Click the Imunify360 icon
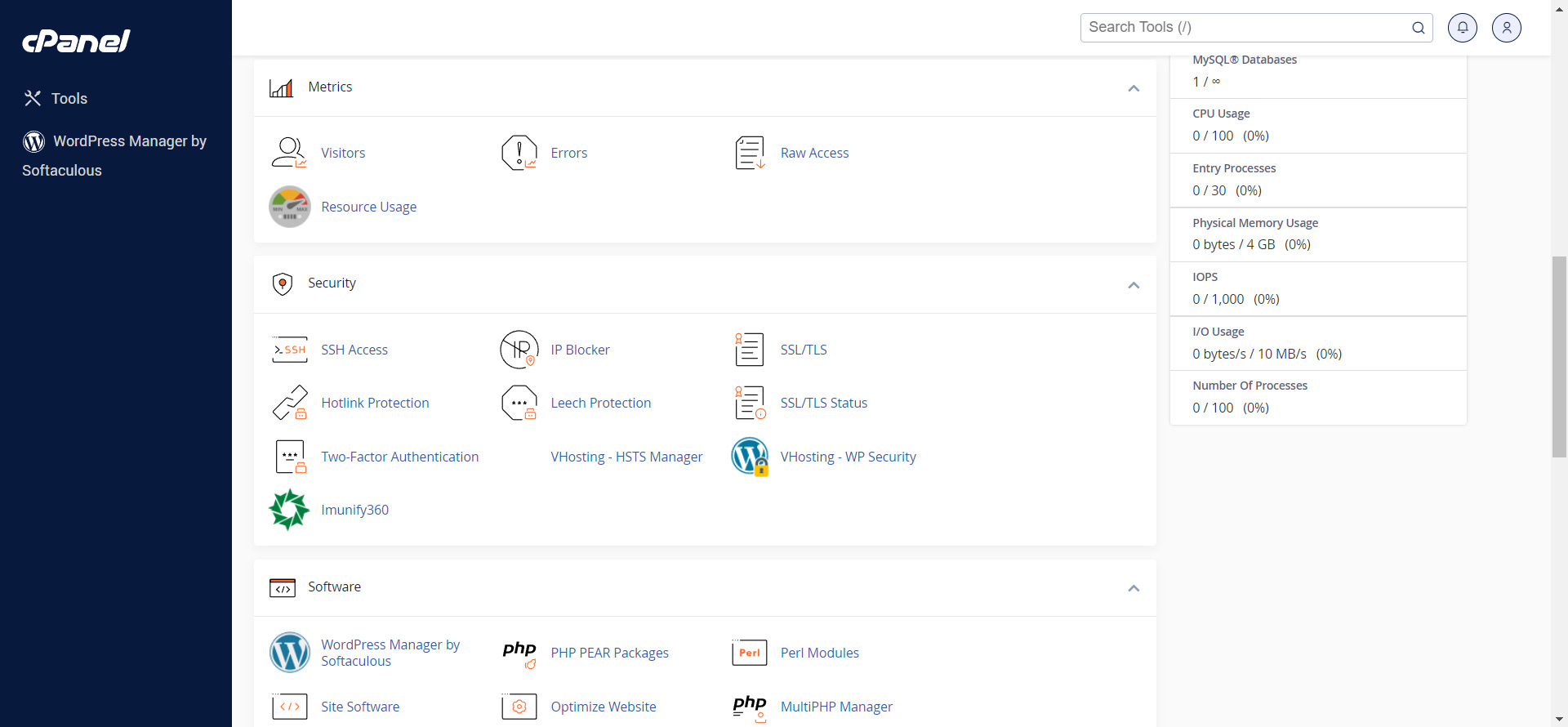Screen dimensions: 1568x727 (289, 510)
